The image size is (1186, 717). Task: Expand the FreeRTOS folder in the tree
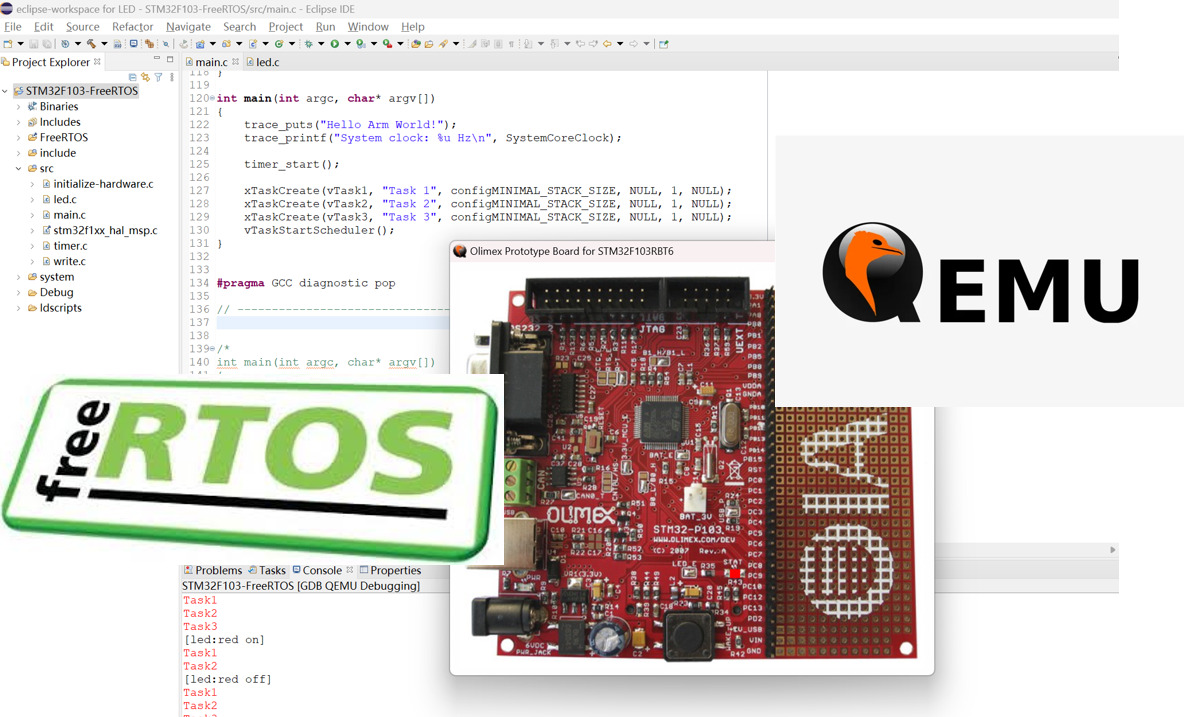[18, 138]
